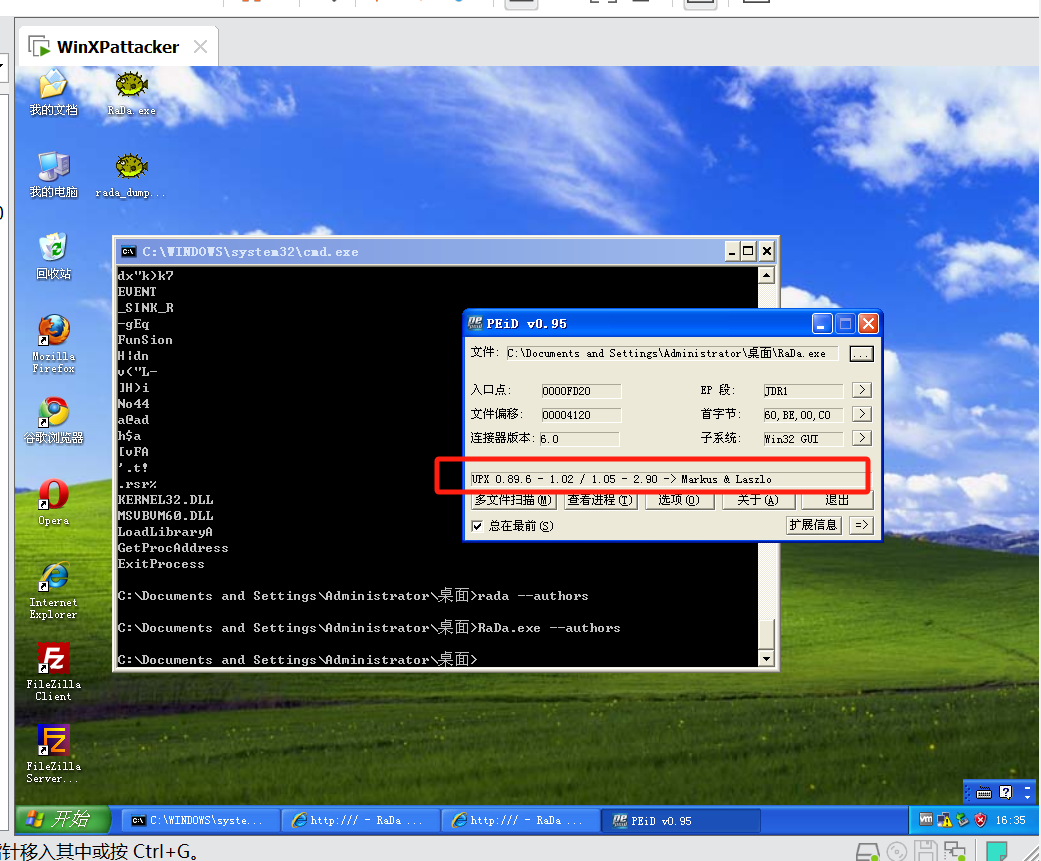This screenshot has height=861, width=1041.
Task: Expand PEiD extra panel arrow button
Action: [861, 525]
